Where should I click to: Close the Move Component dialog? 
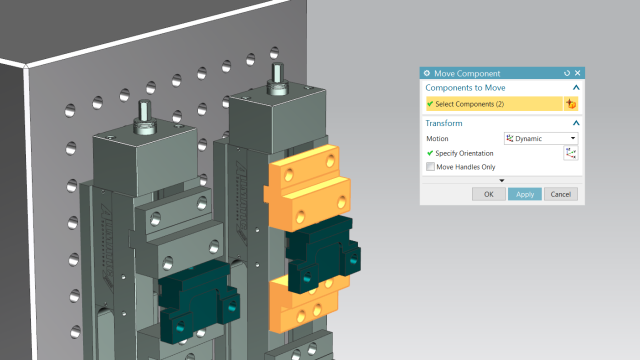coord(578,73)
